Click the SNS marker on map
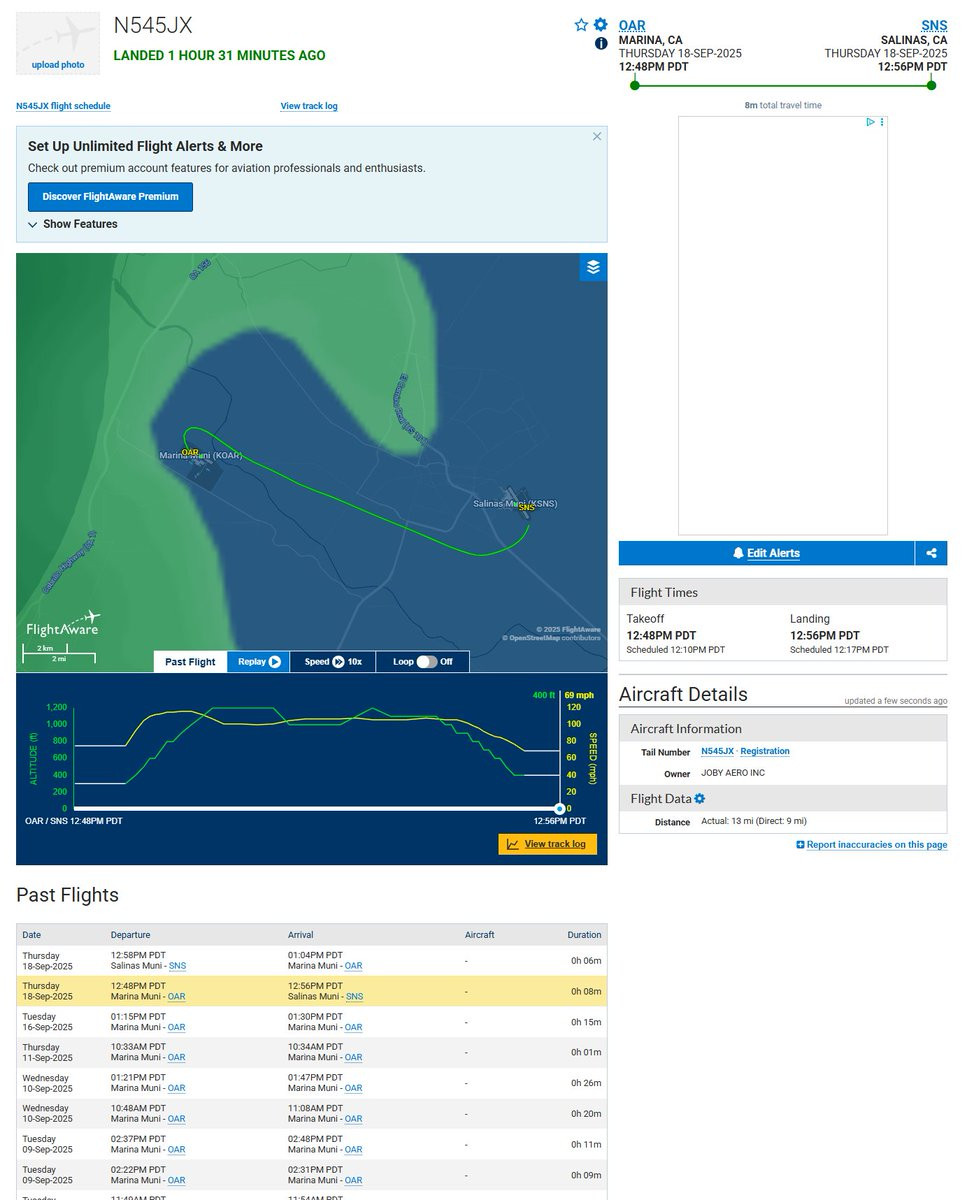This screenshot has height=1200, width=974. pos(526,507)
